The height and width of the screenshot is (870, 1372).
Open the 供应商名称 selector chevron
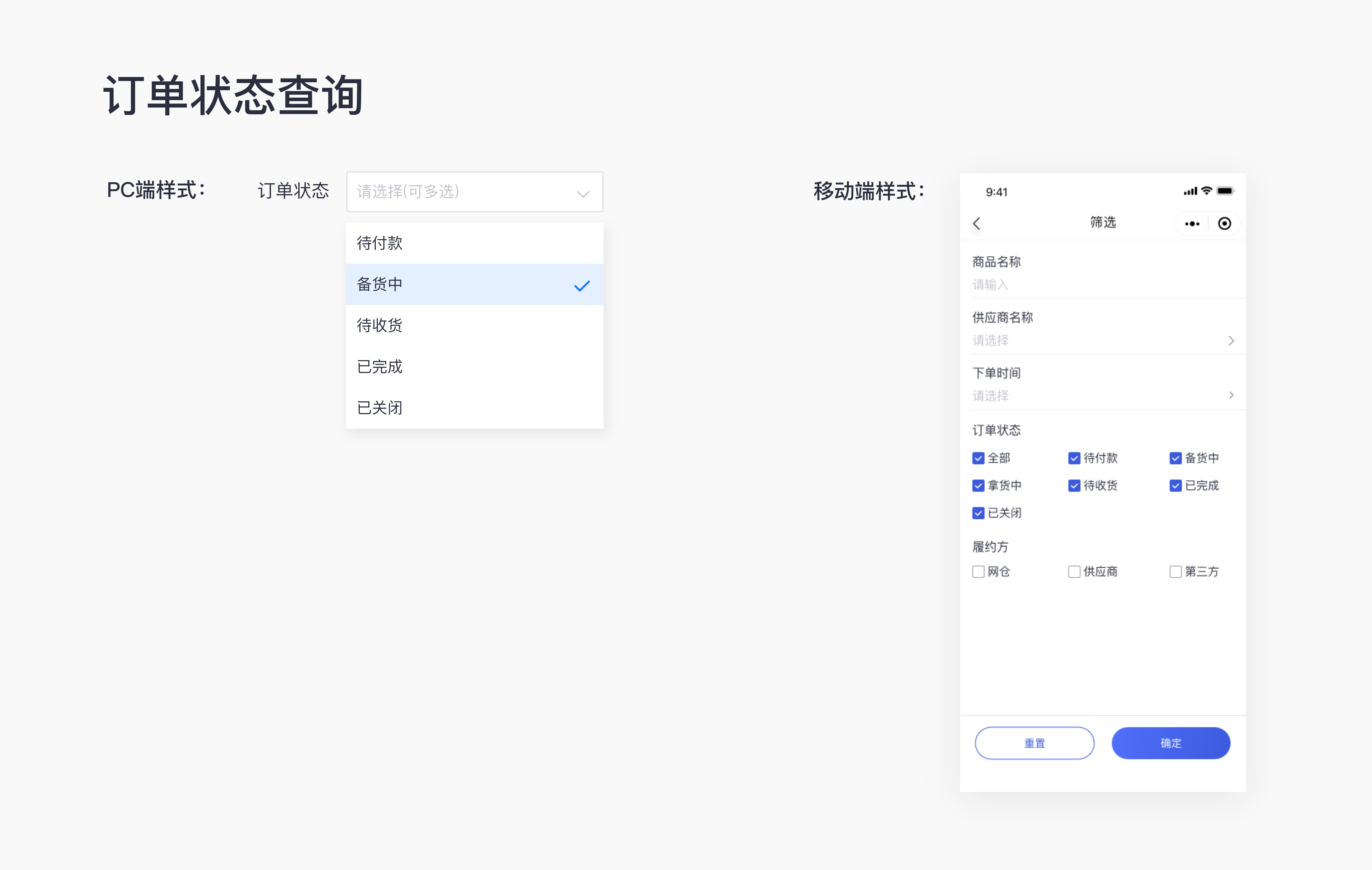pos(1231,341)
